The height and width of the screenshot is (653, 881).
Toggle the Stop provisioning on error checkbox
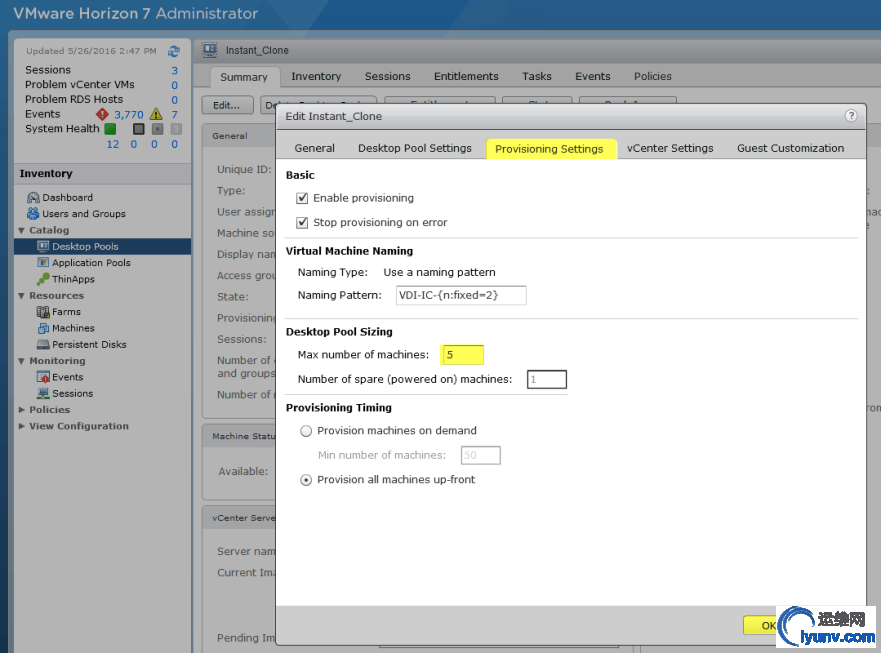pos(302,223)
